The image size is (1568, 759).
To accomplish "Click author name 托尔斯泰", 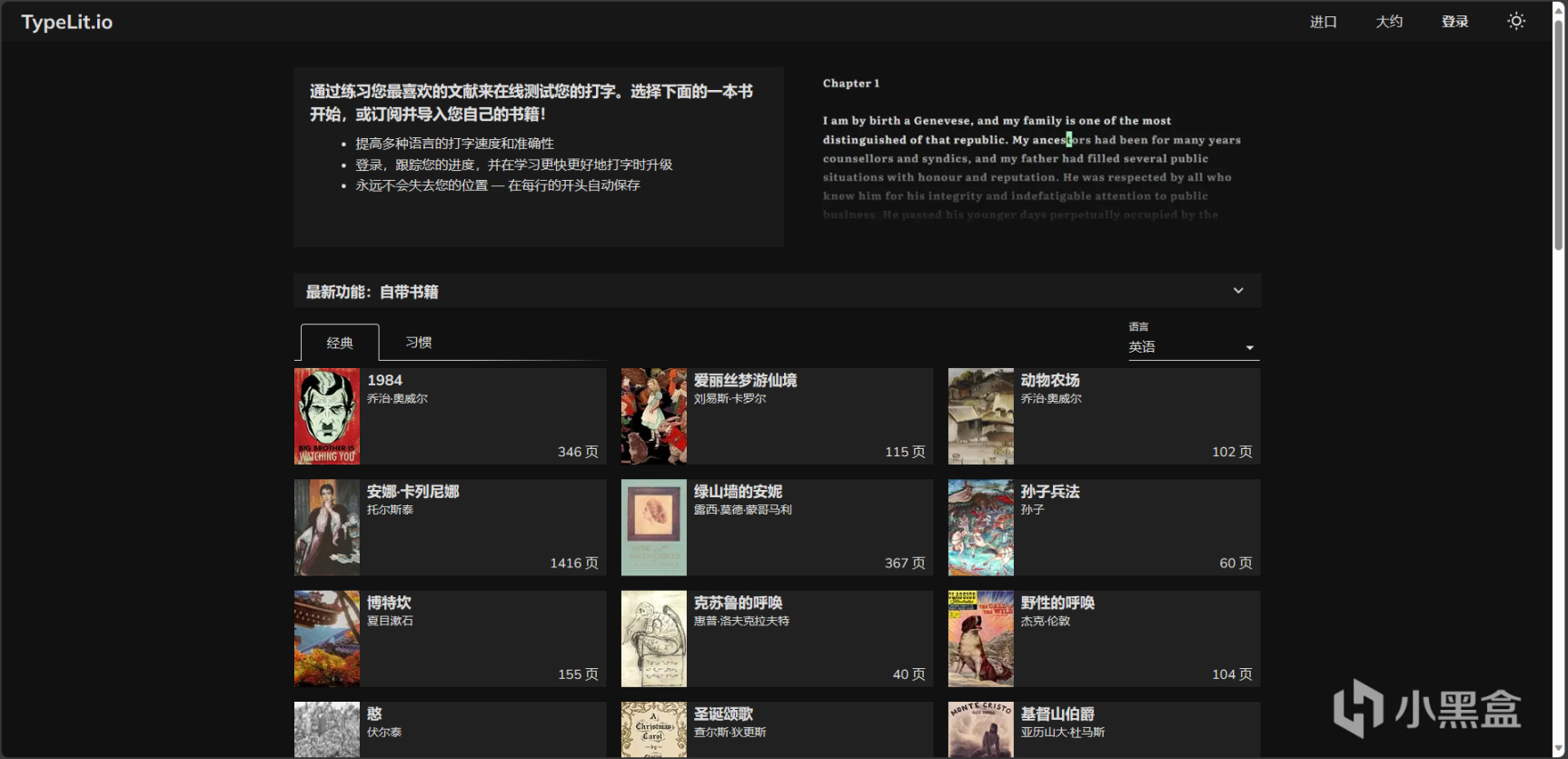I will [390, 510].
